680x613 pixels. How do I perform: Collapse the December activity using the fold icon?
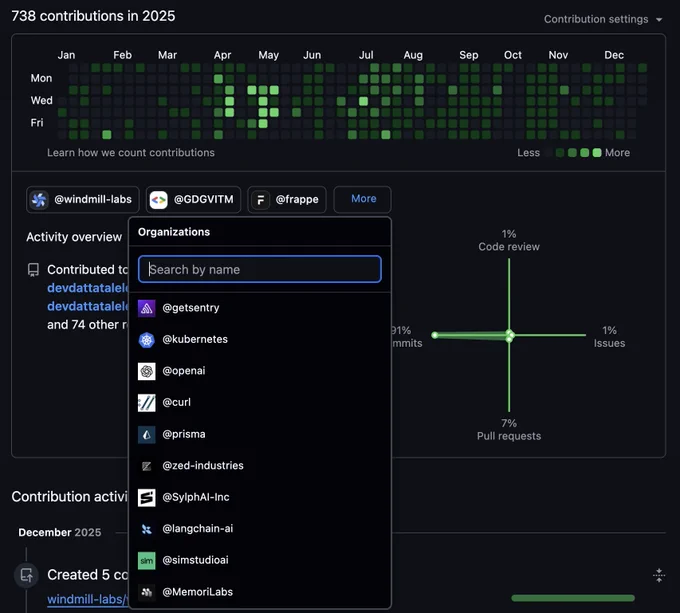(659, 575)
